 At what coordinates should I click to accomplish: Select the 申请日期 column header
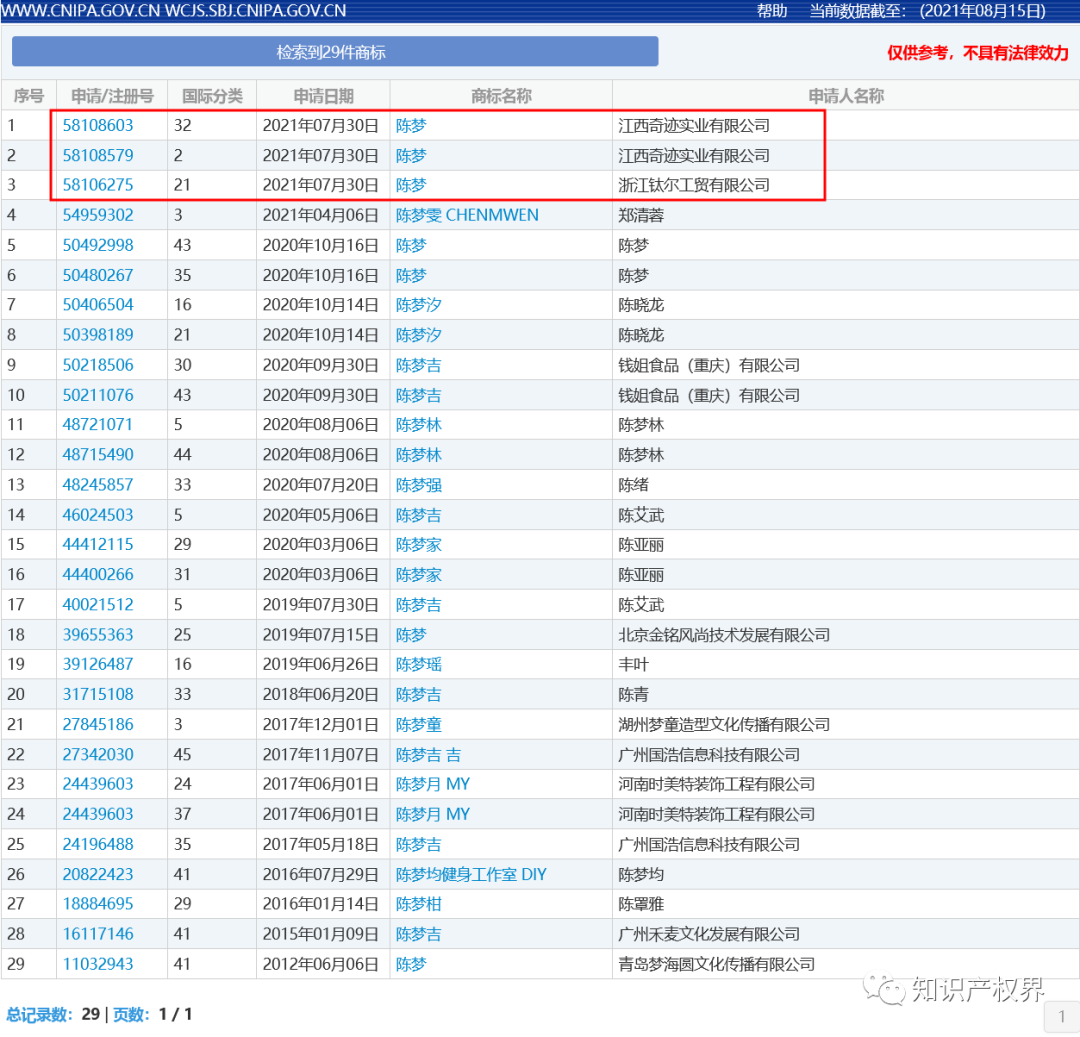[323, 96]
